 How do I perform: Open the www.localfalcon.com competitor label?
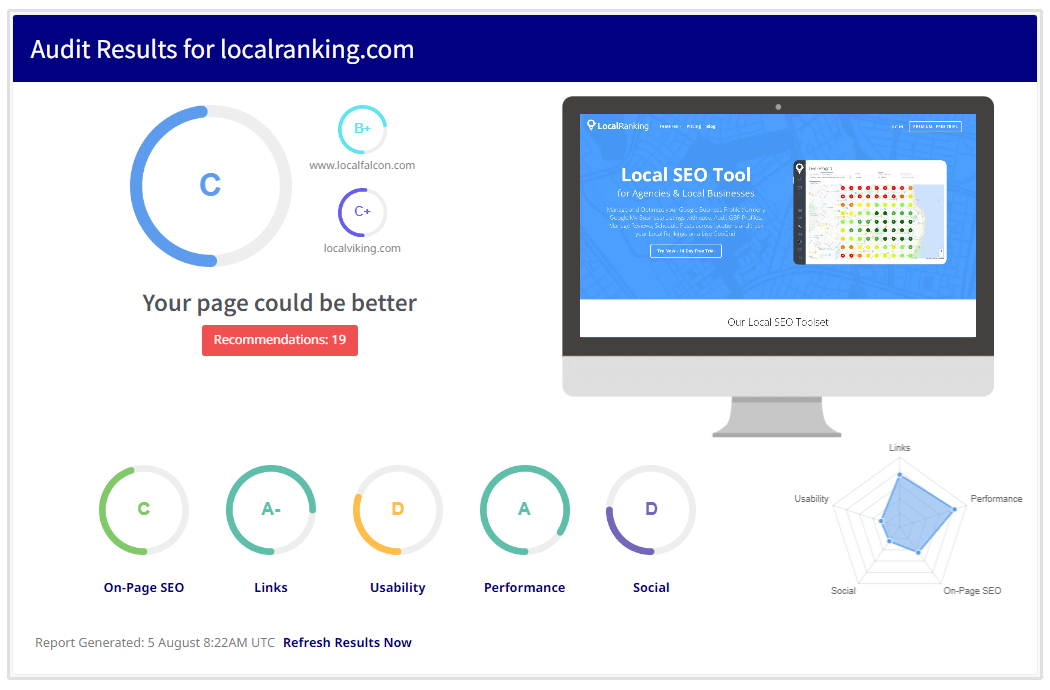point(362,165)
